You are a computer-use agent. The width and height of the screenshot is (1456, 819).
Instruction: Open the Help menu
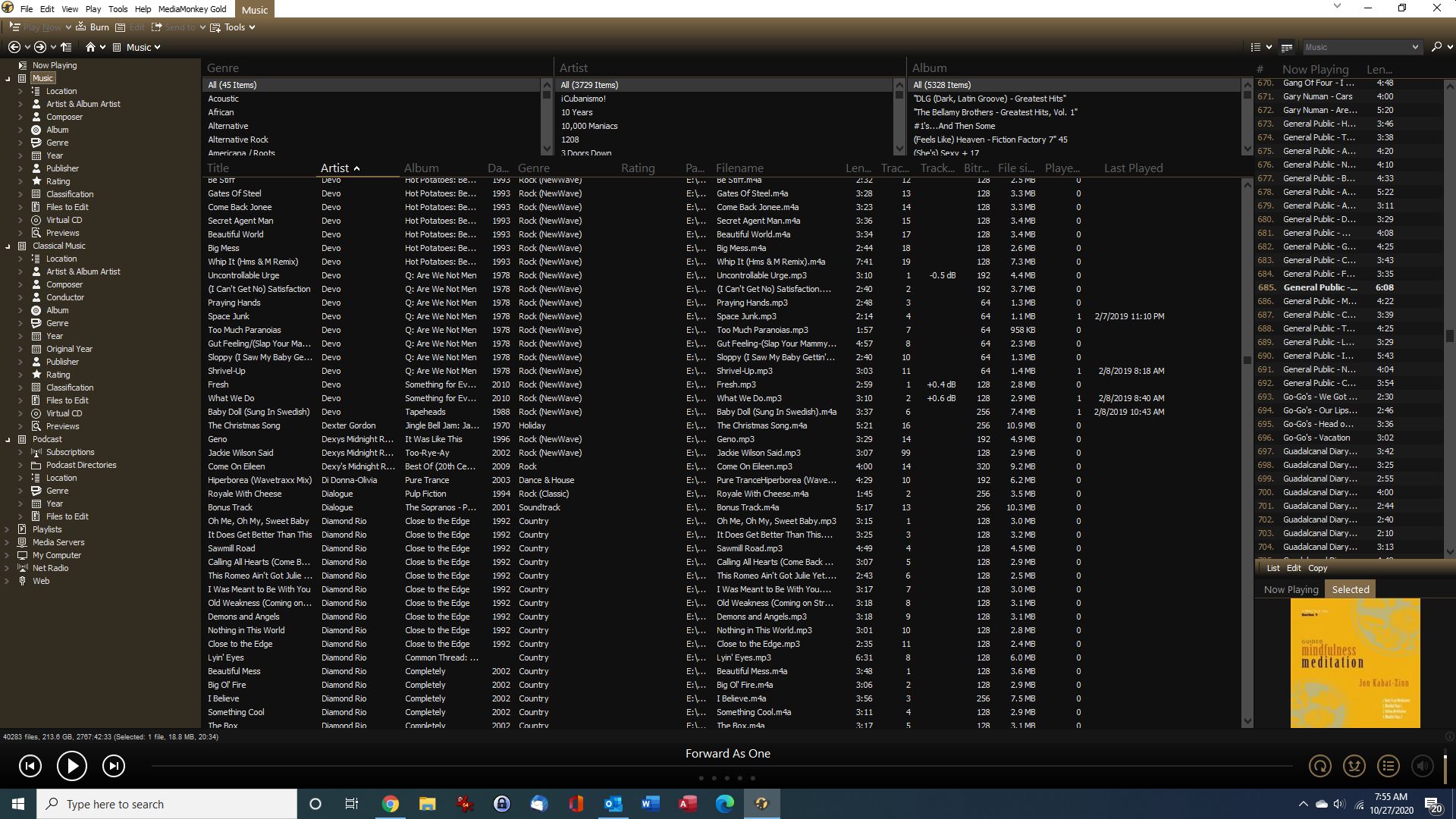coord(143,9)
